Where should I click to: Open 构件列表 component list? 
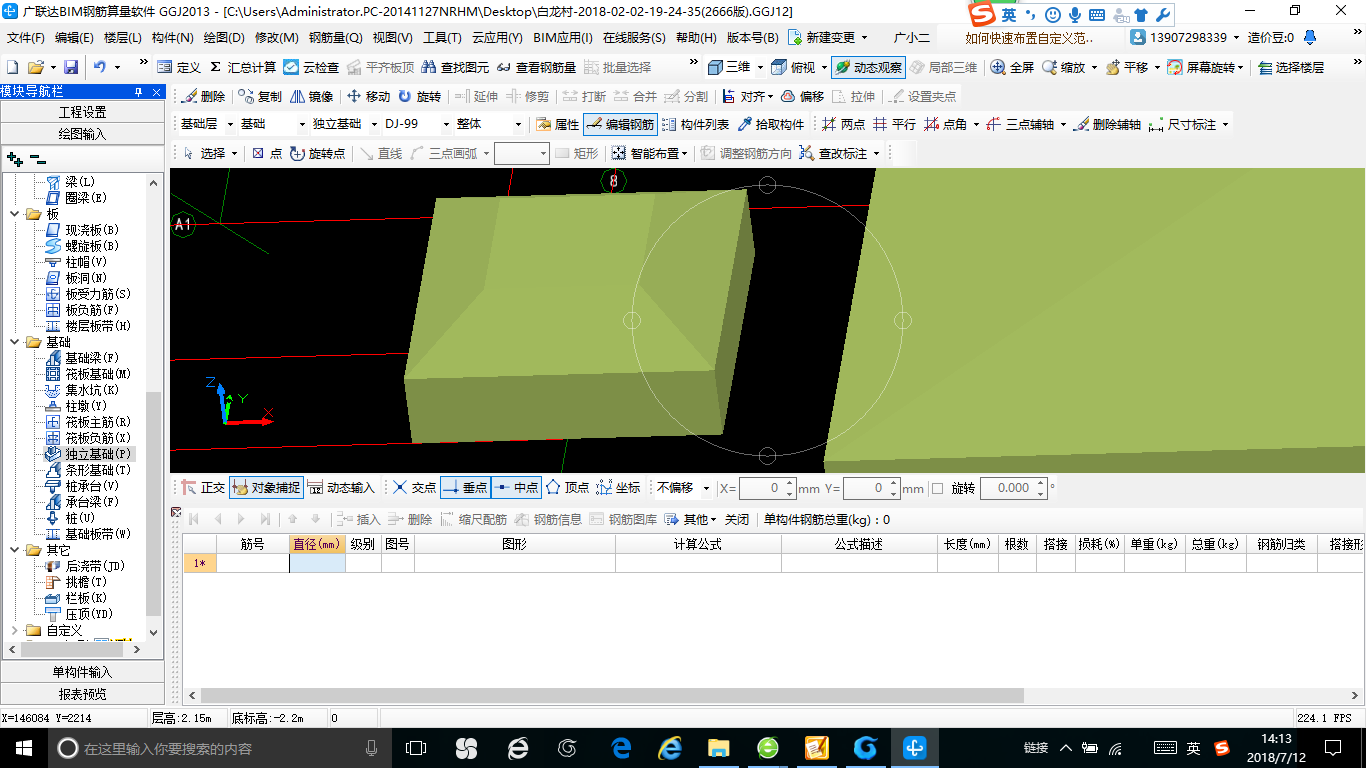[x=695, y=124]
